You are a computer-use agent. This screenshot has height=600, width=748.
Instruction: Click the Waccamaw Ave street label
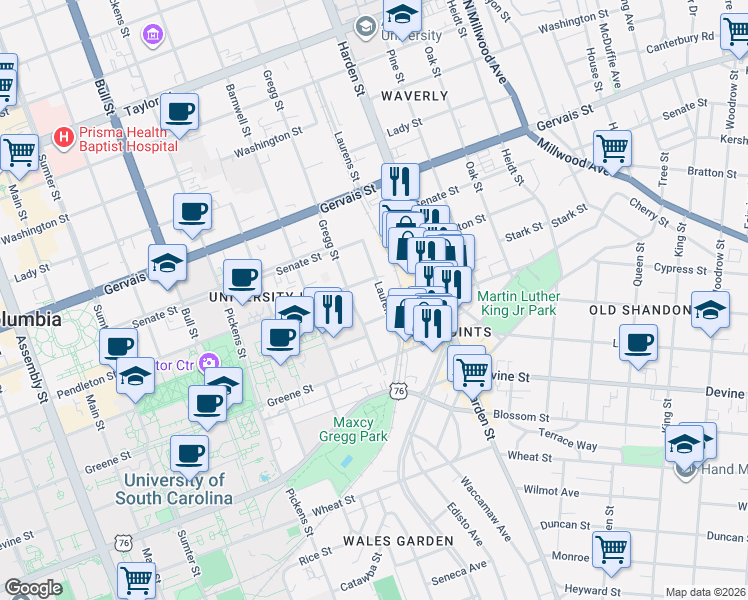[486, 508]
